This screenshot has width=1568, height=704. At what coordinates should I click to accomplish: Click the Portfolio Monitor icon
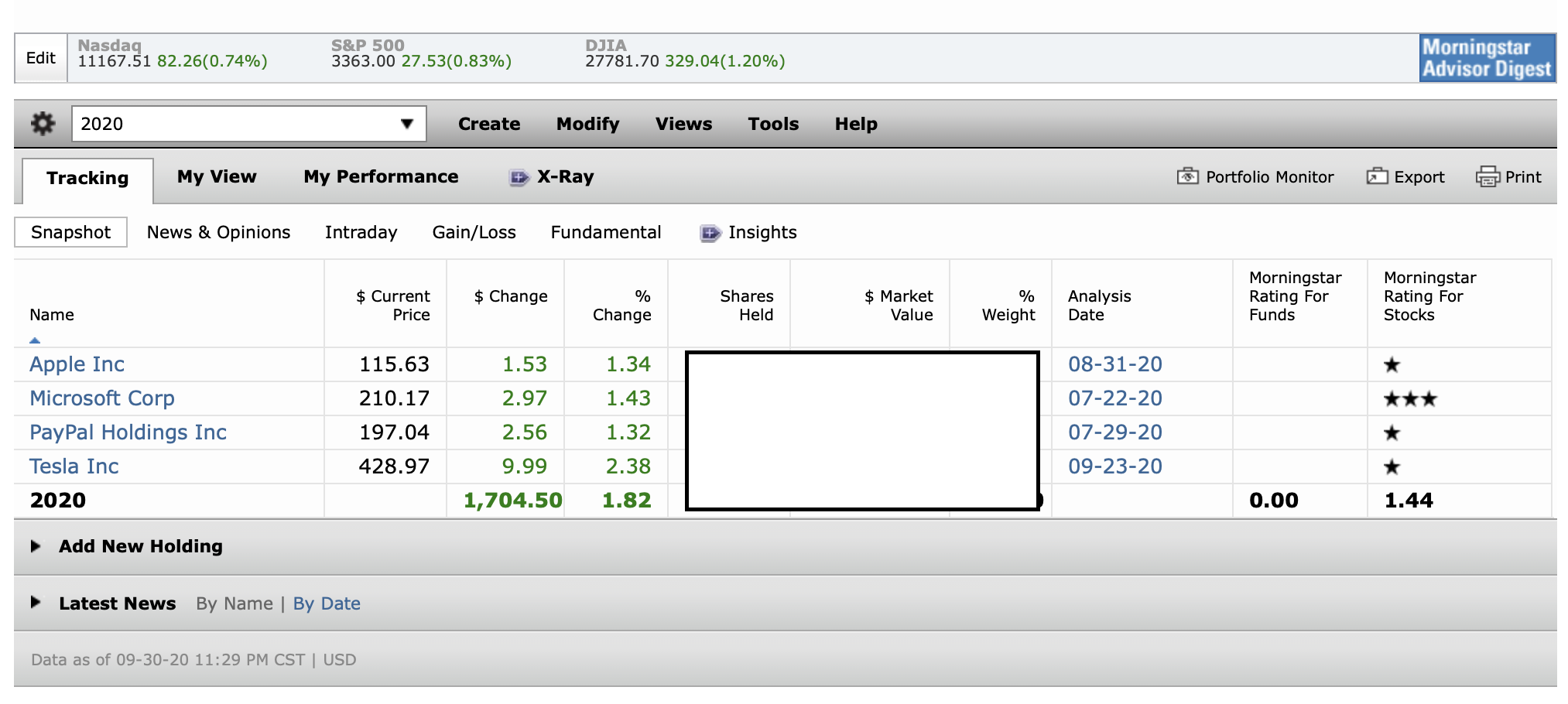(1187, 176)
